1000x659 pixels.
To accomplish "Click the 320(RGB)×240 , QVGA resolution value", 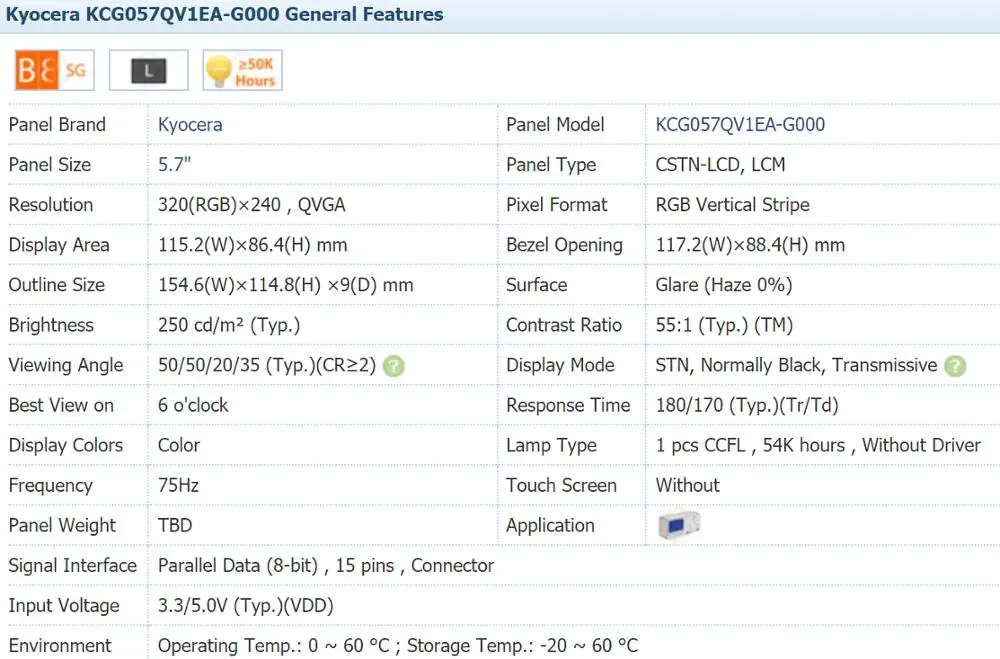I will pyautogui.click(x=251, y=205).
